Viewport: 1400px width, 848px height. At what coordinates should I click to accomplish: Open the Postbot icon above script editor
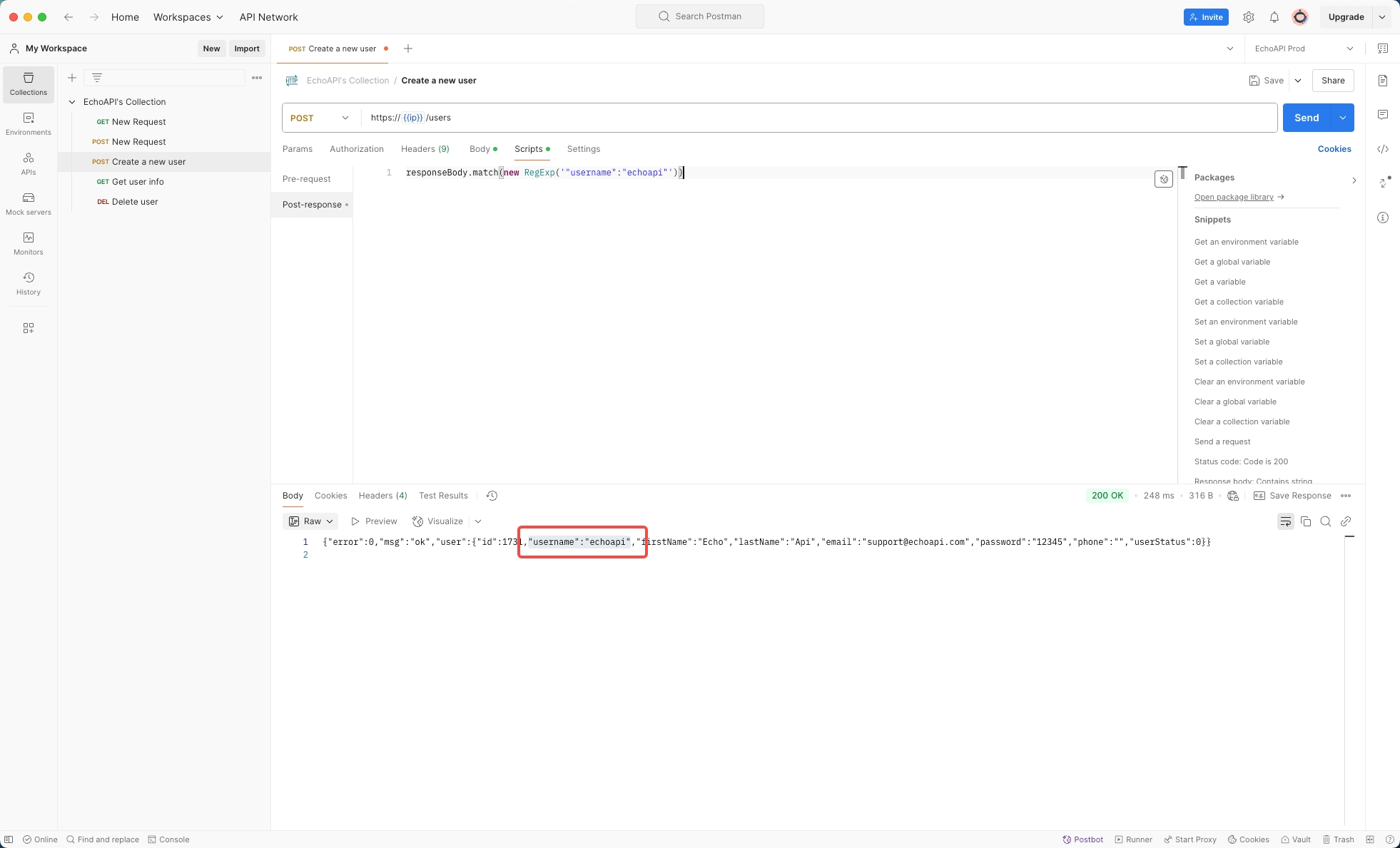point(1164,179)
